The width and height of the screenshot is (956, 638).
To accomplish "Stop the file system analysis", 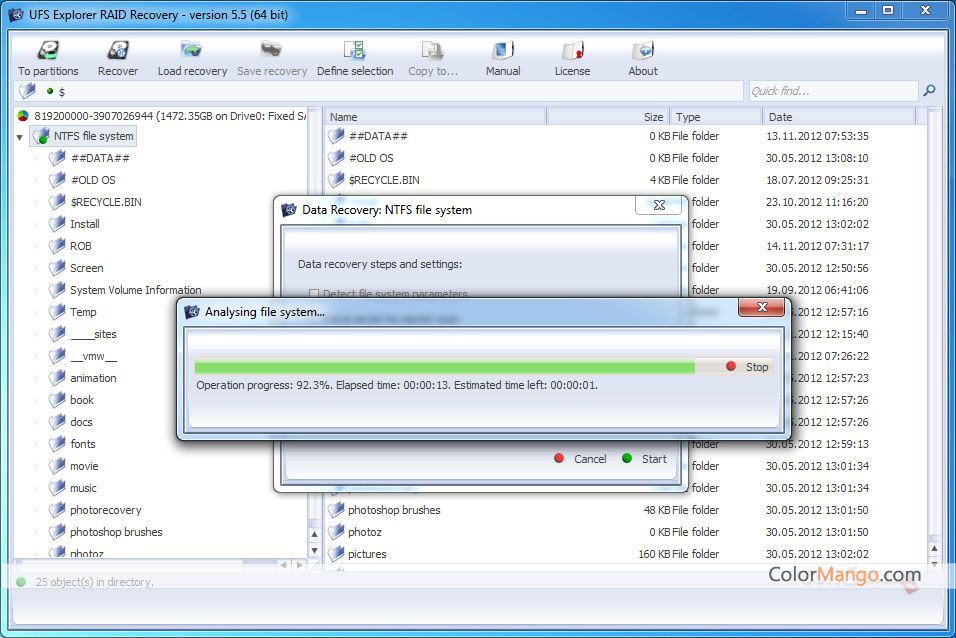I will pos(747,367).
